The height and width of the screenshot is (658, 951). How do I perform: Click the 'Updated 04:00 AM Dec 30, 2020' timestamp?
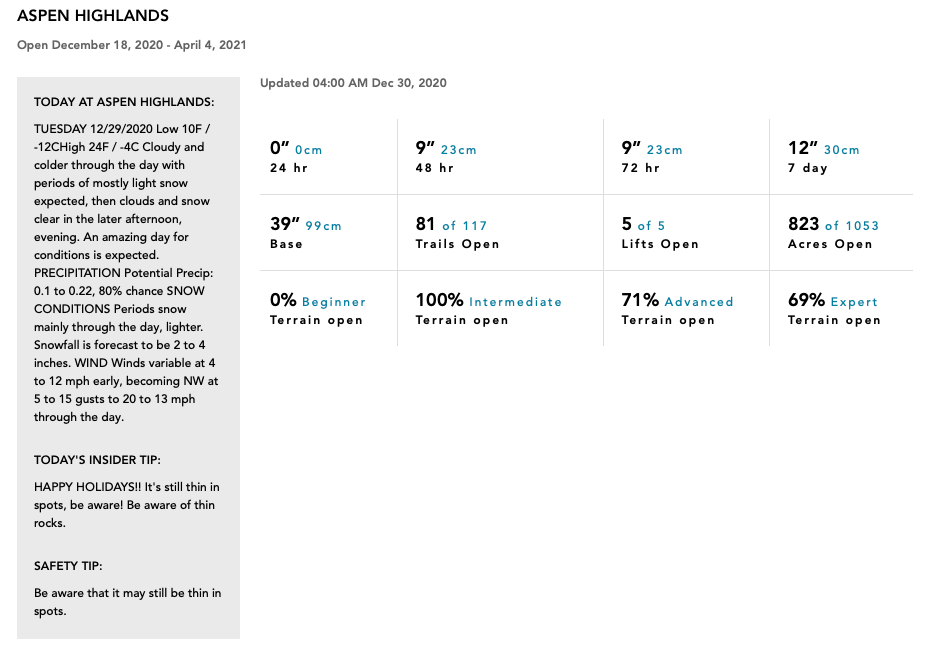353,83
